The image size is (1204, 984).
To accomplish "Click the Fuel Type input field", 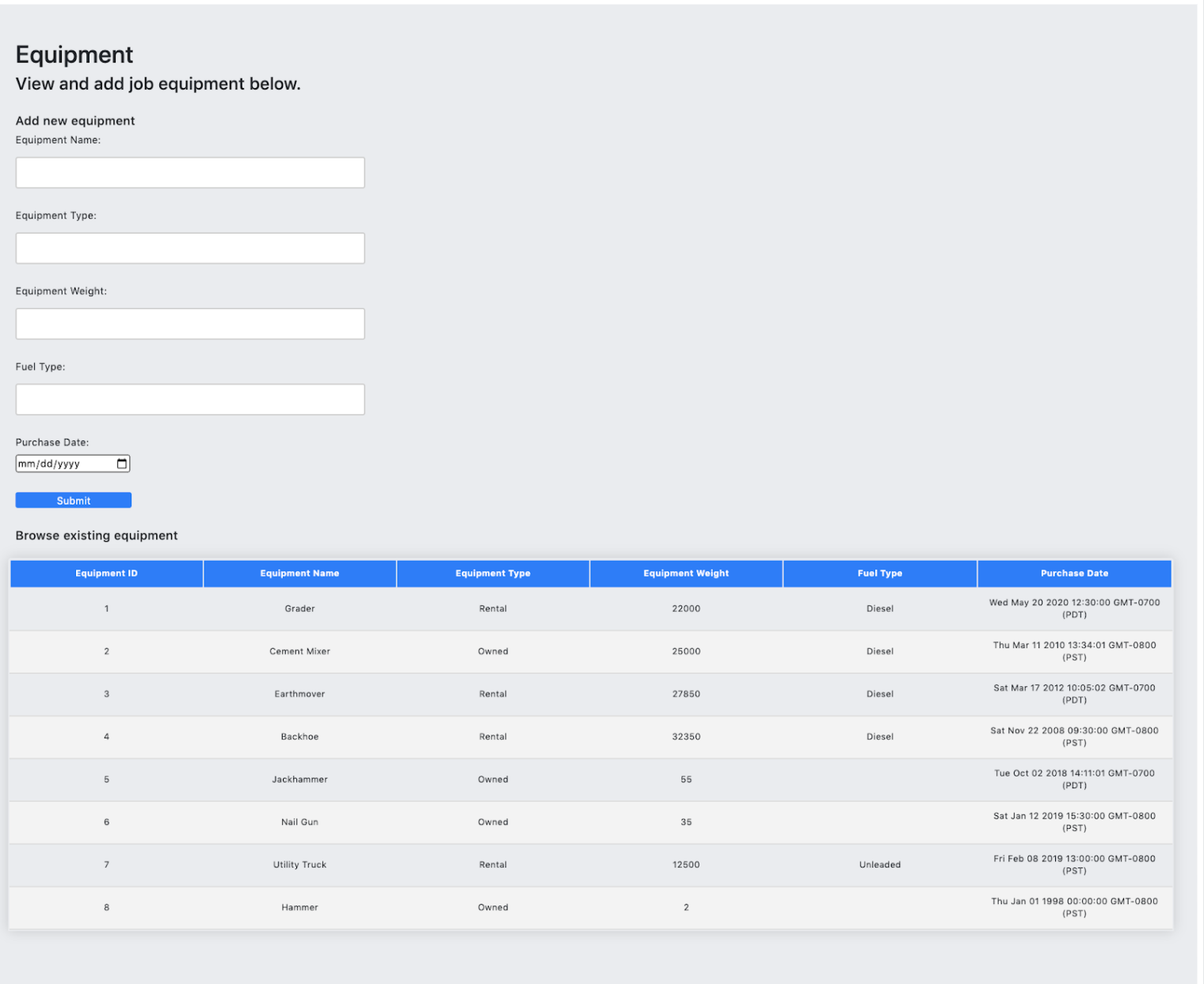I will (x=189, y=399).
